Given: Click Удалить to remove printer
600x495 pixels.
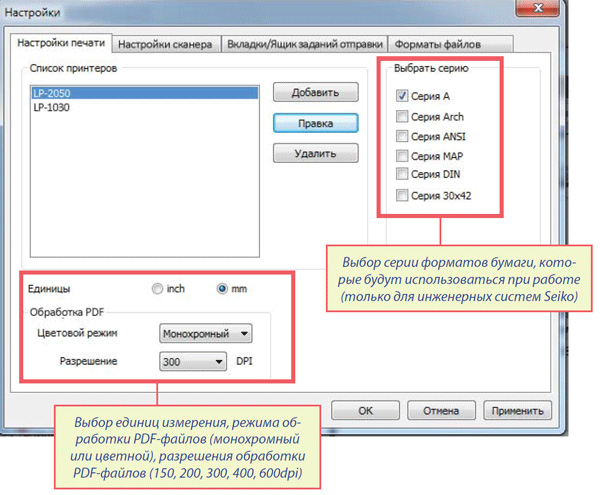Looking at the screenshot, I should (x=316, y=154).
